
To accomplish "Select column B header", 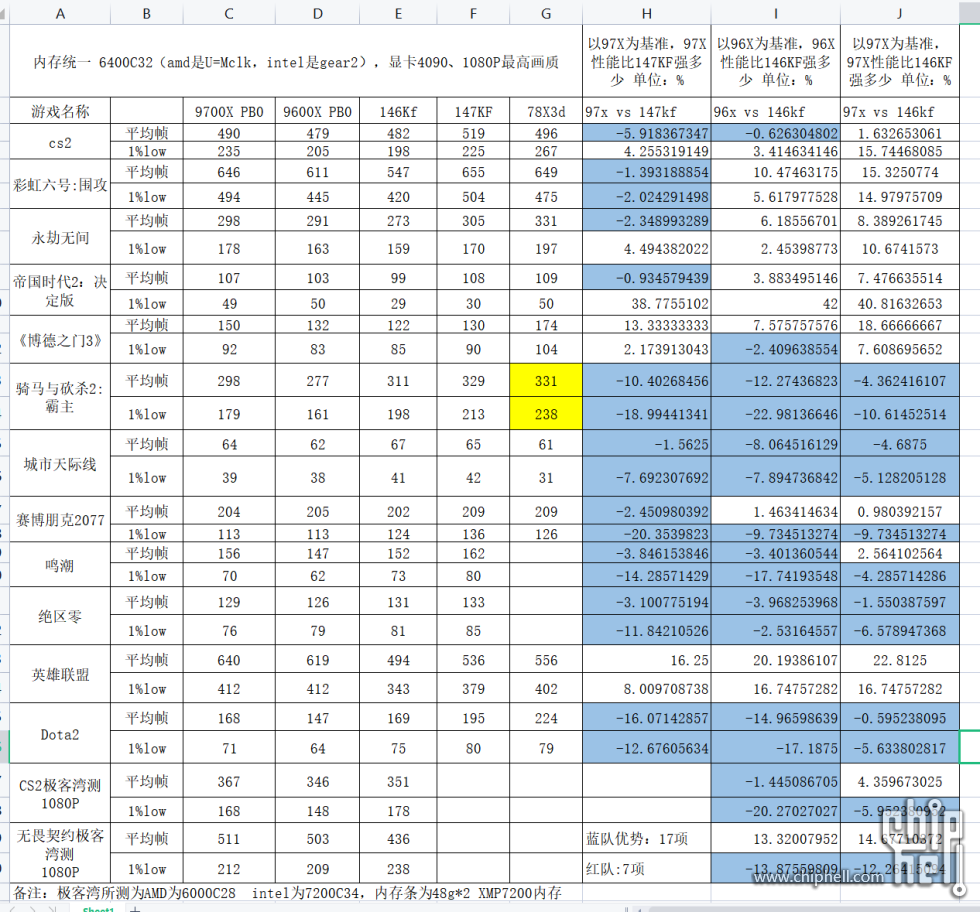I will (x=147, y=13).
